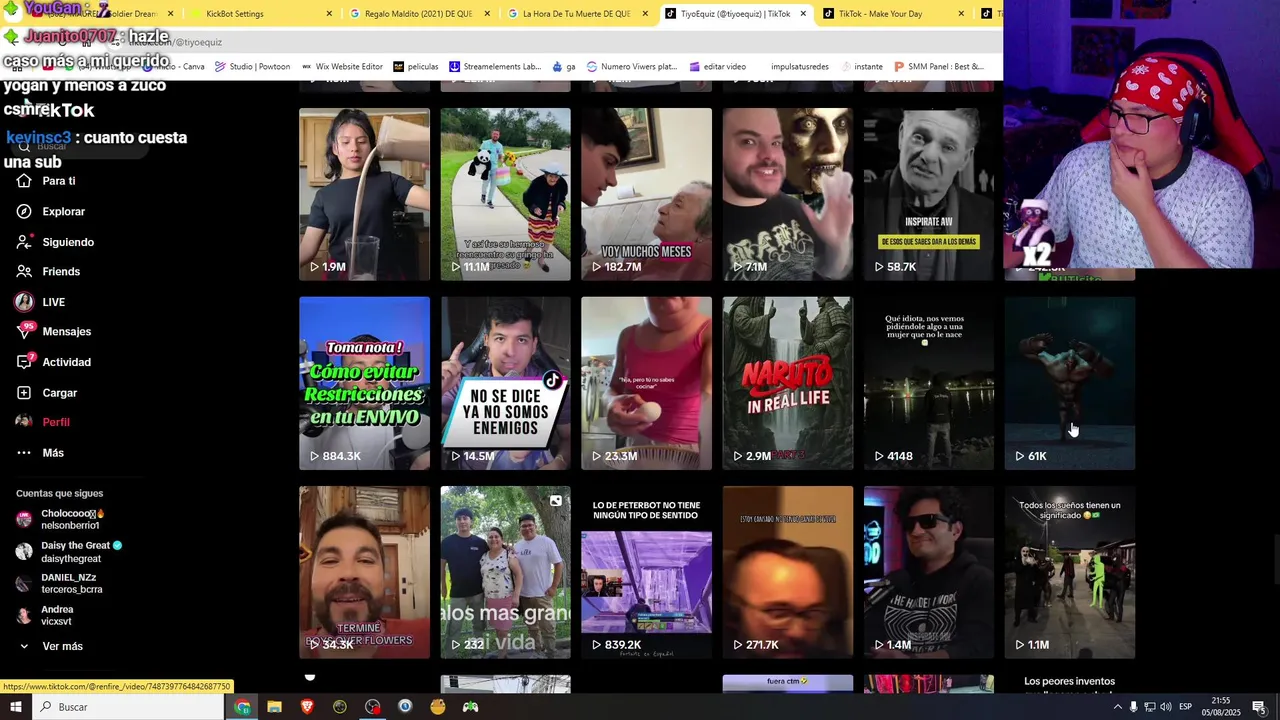Open the Mensajes icon with badge

tap(24, 331)
